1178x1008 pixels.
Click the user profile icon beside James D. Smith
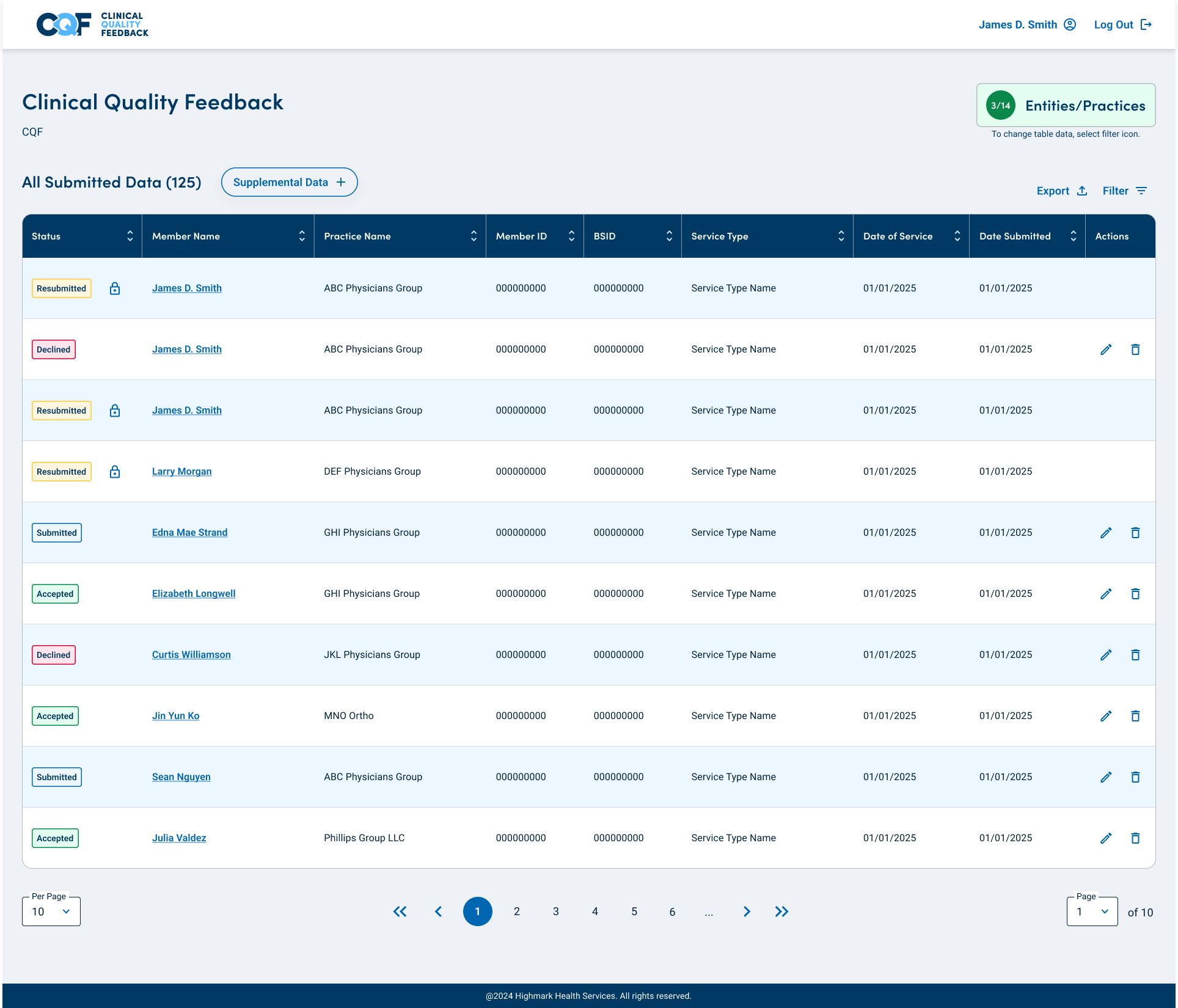tap(1070, 24)
